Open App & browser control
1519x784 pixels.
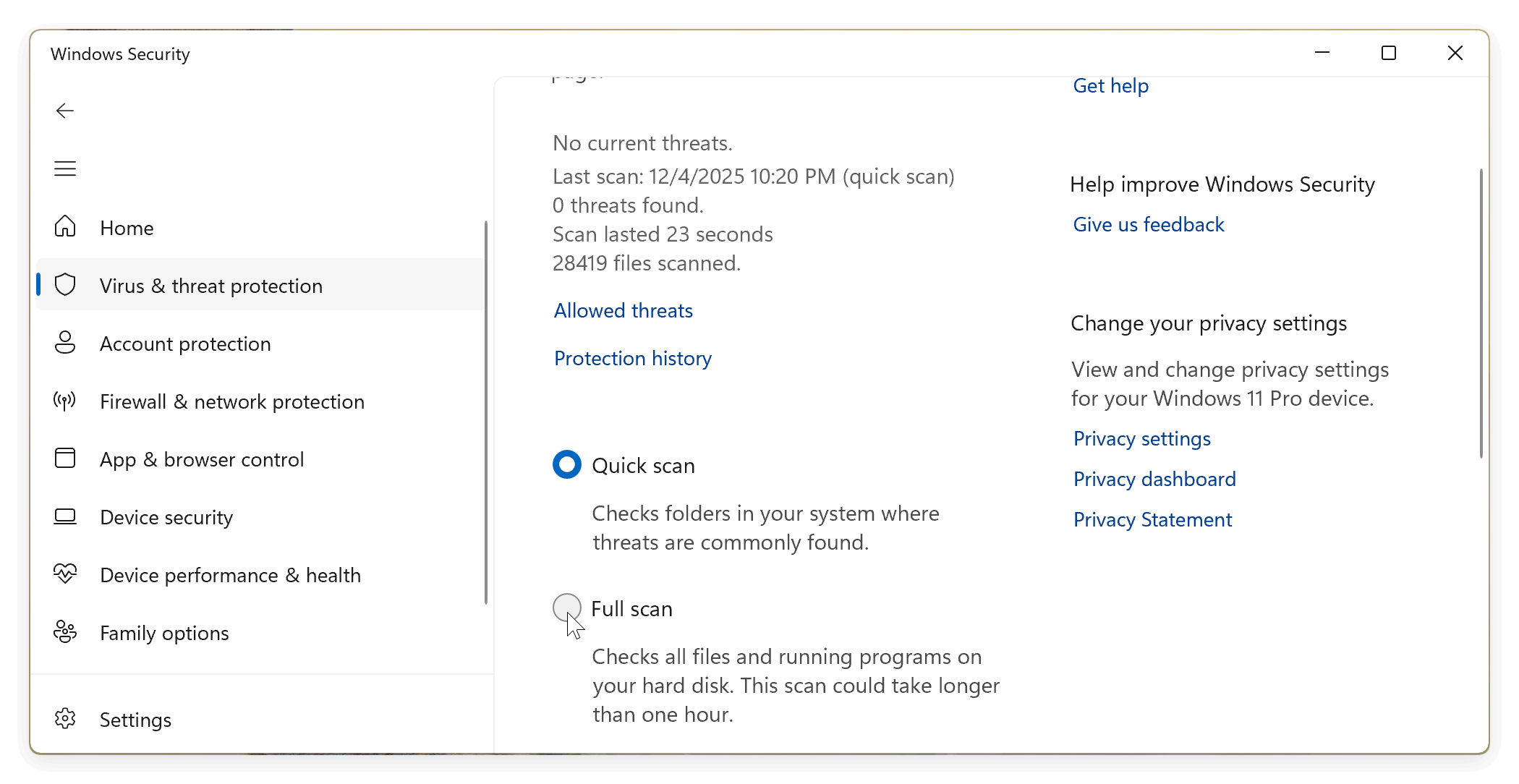click(202, 459)
